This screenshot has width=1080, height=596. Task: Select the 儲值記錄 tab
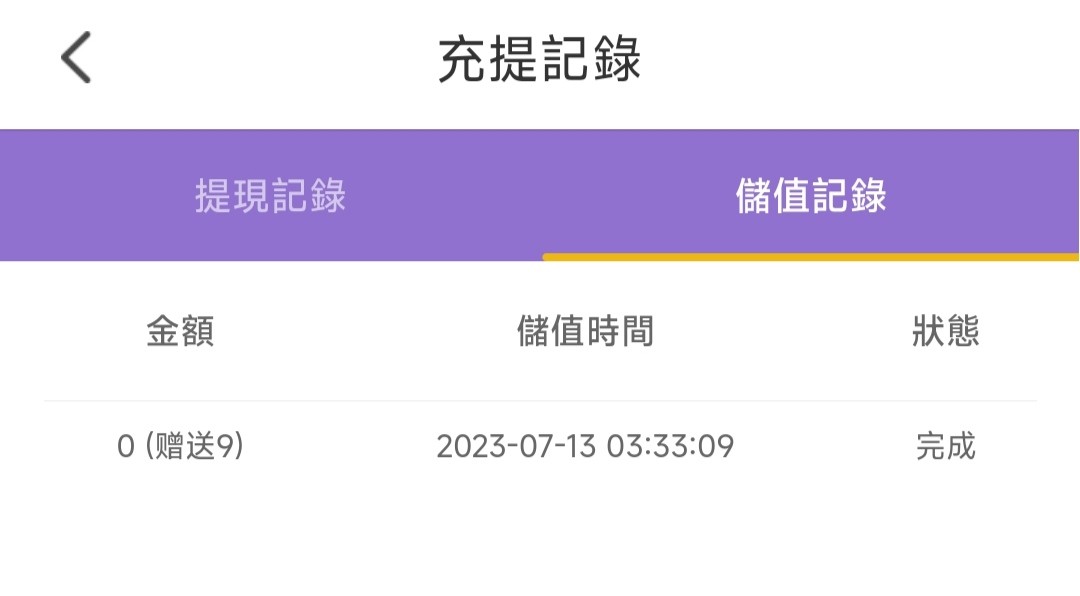811,196
